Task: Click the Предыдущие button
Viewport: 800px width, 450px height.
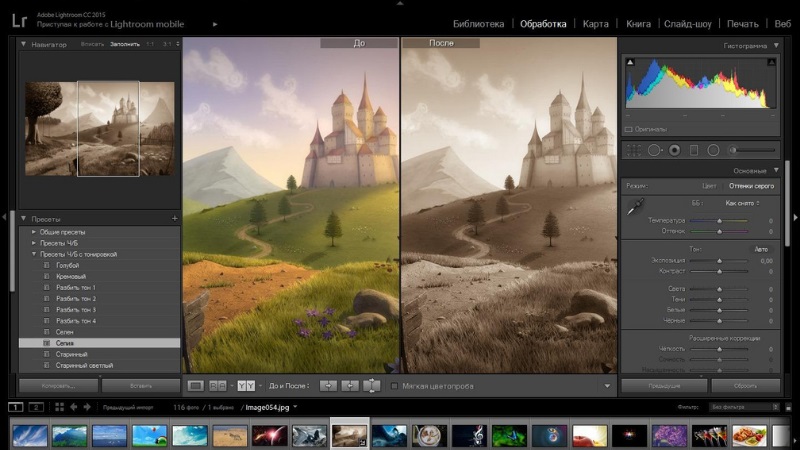Action: 664,386
